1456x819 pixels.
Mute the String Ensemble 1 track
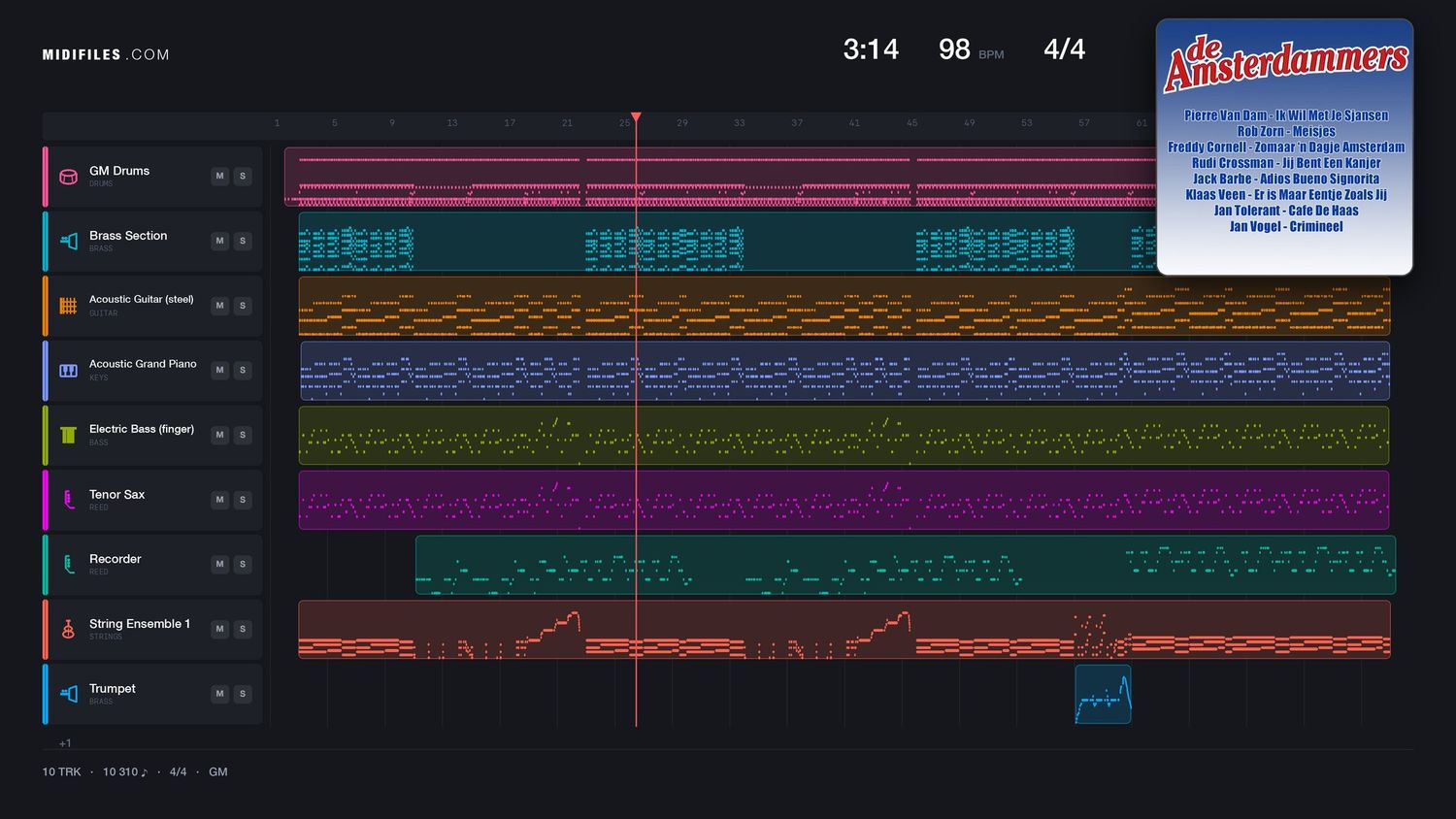tap(220, 629)
